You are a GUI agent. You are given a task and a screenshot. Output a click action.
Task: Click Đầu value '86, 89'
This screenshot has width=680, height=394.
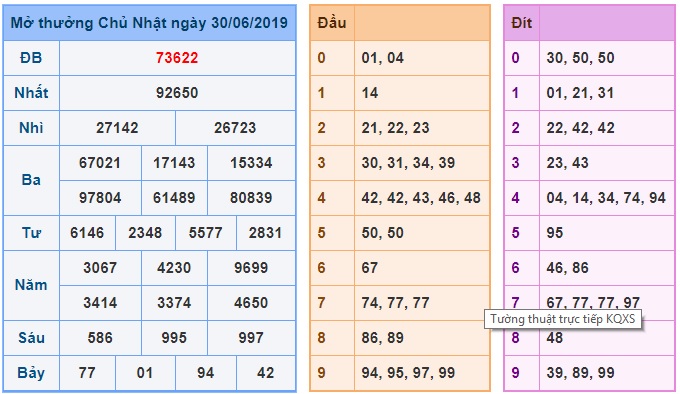[382, 338]
